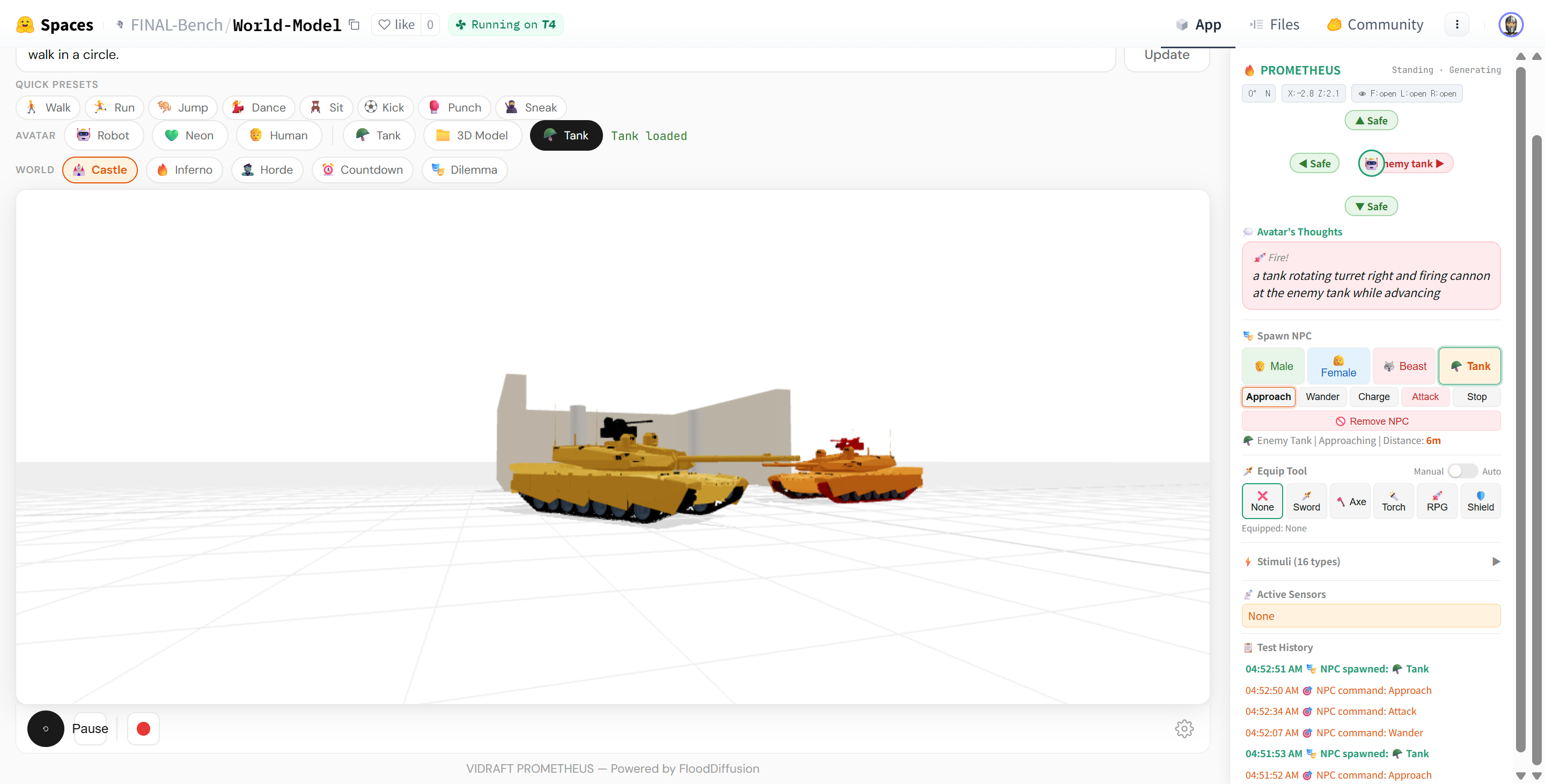The width and height of the screenshot is (1545, 784).
Task: Open the settings gear in the viewport
Action: [1184, 728]
